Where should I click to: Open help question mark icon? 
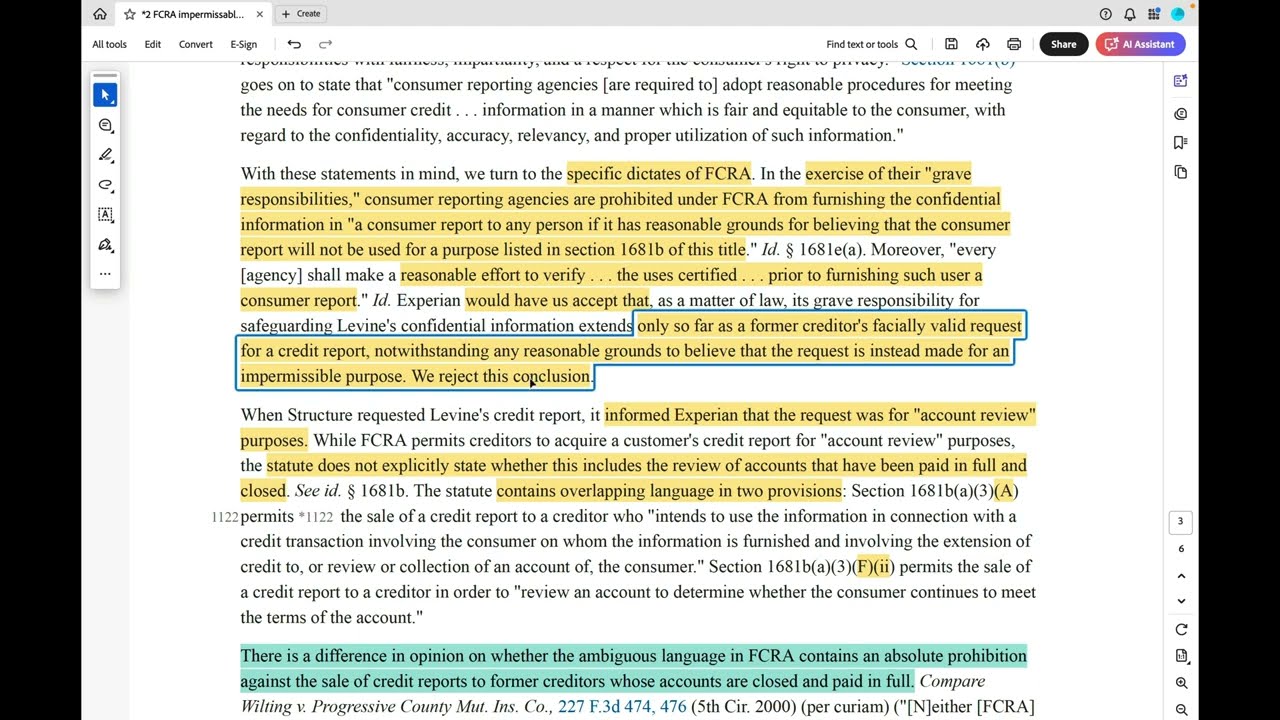1105,14
